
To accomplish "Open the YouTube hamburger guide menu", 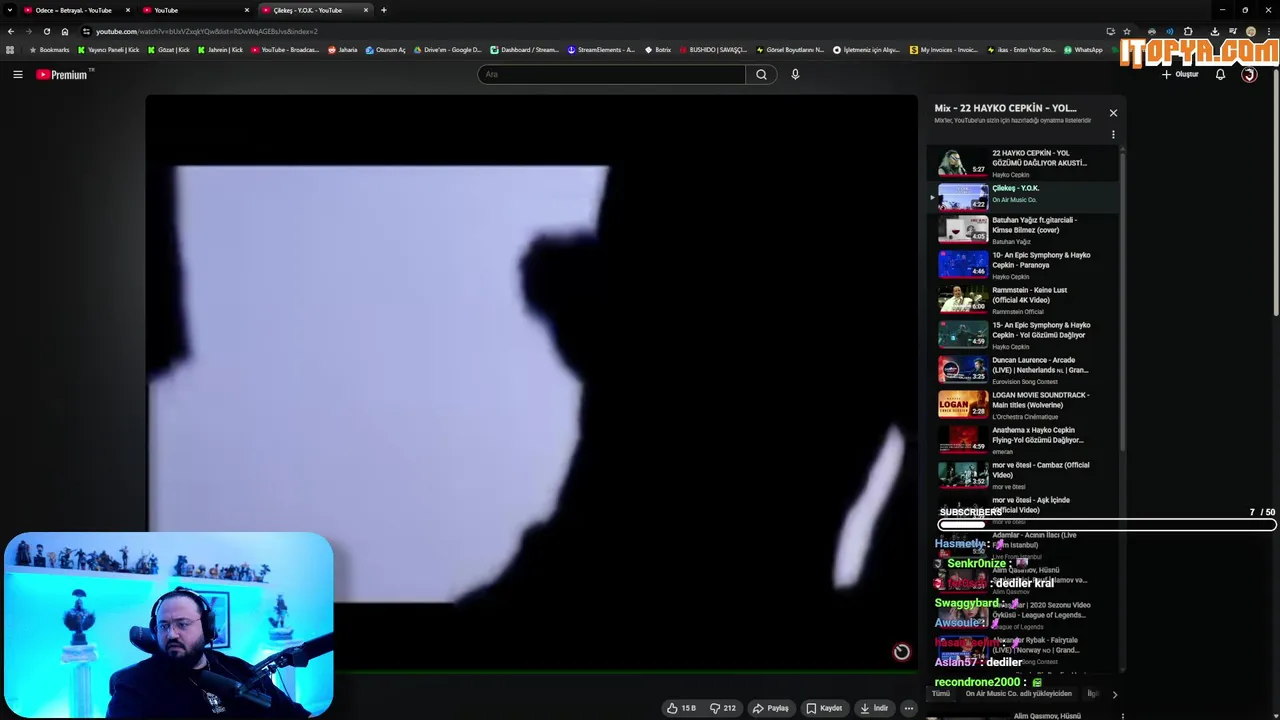I will (x=17, y=74).
